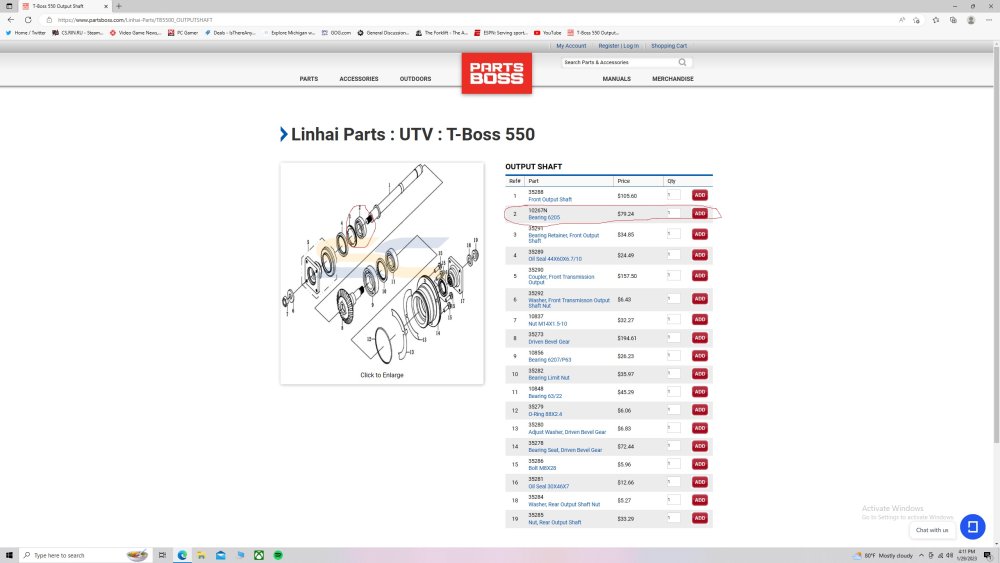Open the Shopping Cart link
Screen dimensions: 1000x563
tap(669, 46)
